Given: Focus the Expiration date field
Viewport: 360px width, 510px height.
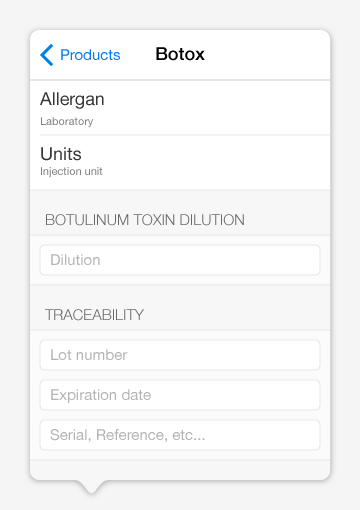Looking at the screenshot, I should (x=180, y=395).
